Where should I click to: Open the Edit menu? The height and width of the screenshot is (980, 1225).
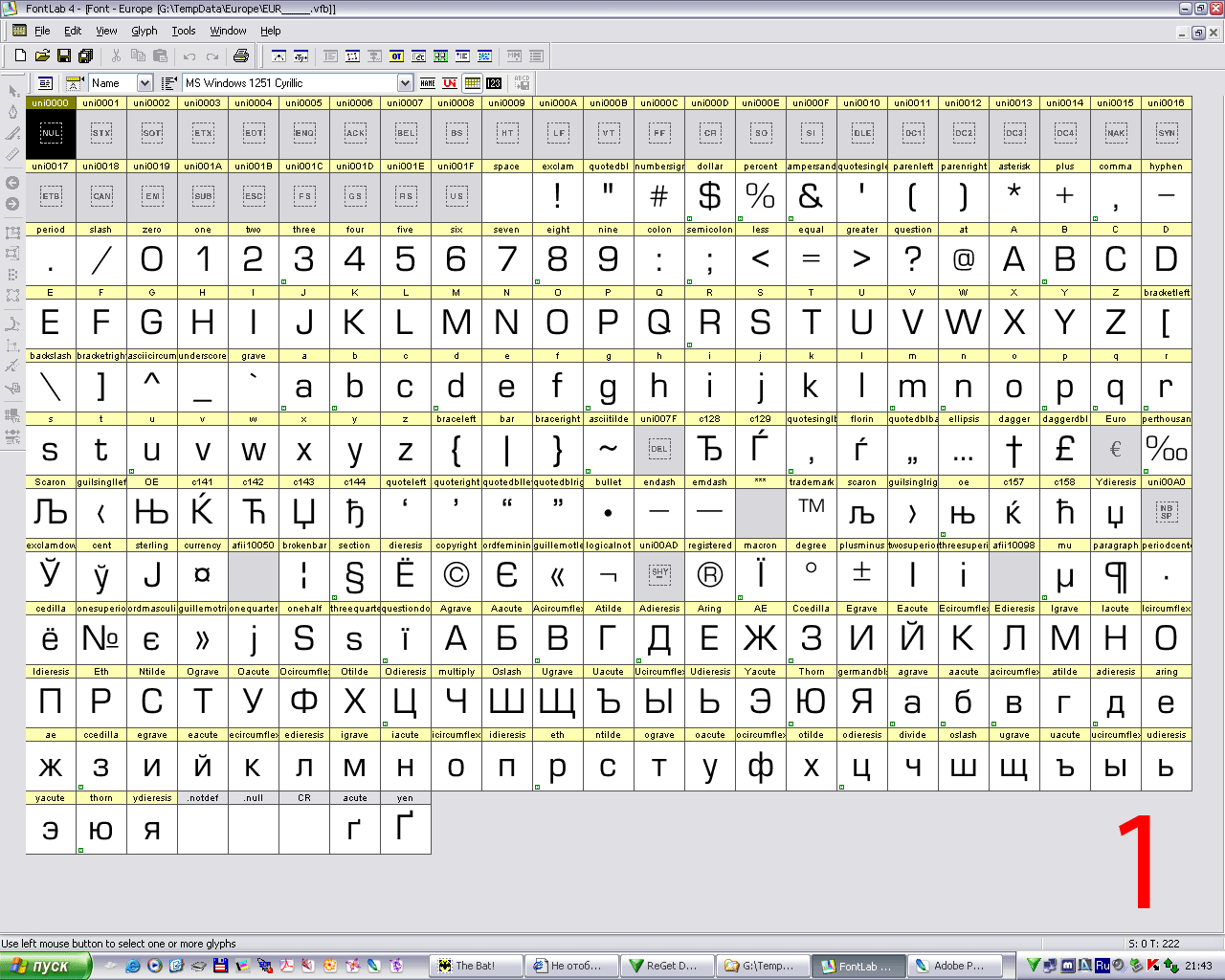[73, 31]
